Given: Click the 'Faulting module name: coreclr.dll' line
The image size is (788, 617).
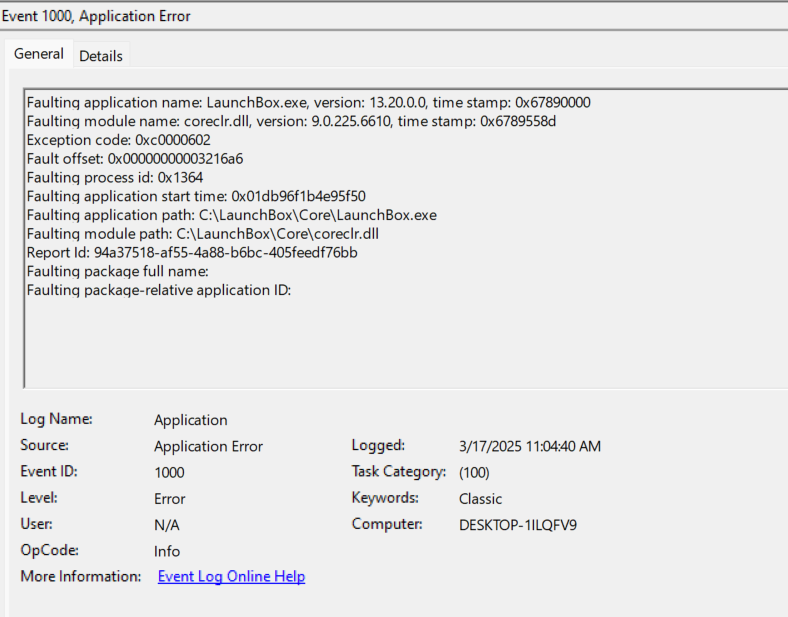Looking at the screenshot, I should point(291,121).
